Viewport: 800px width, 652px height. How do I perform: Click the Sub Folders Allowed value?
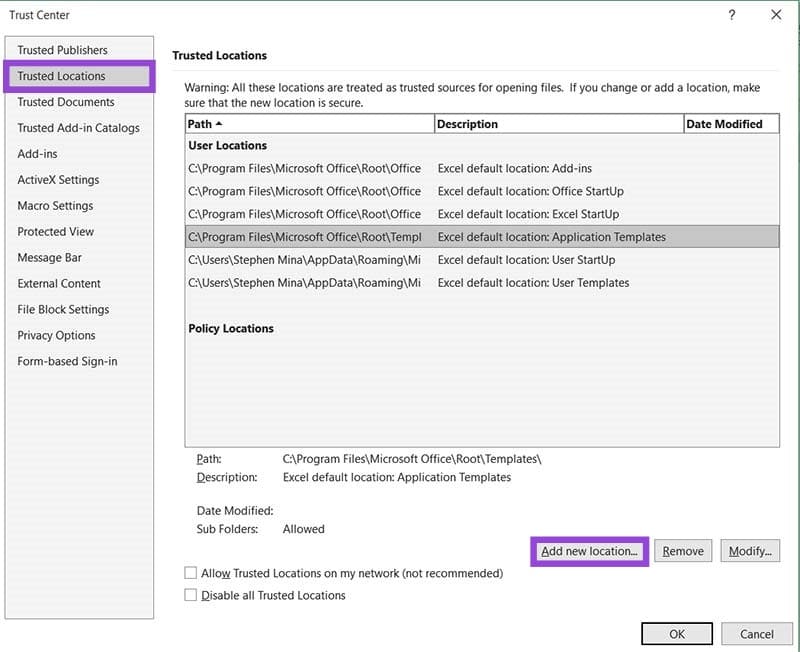click(304, 529)
